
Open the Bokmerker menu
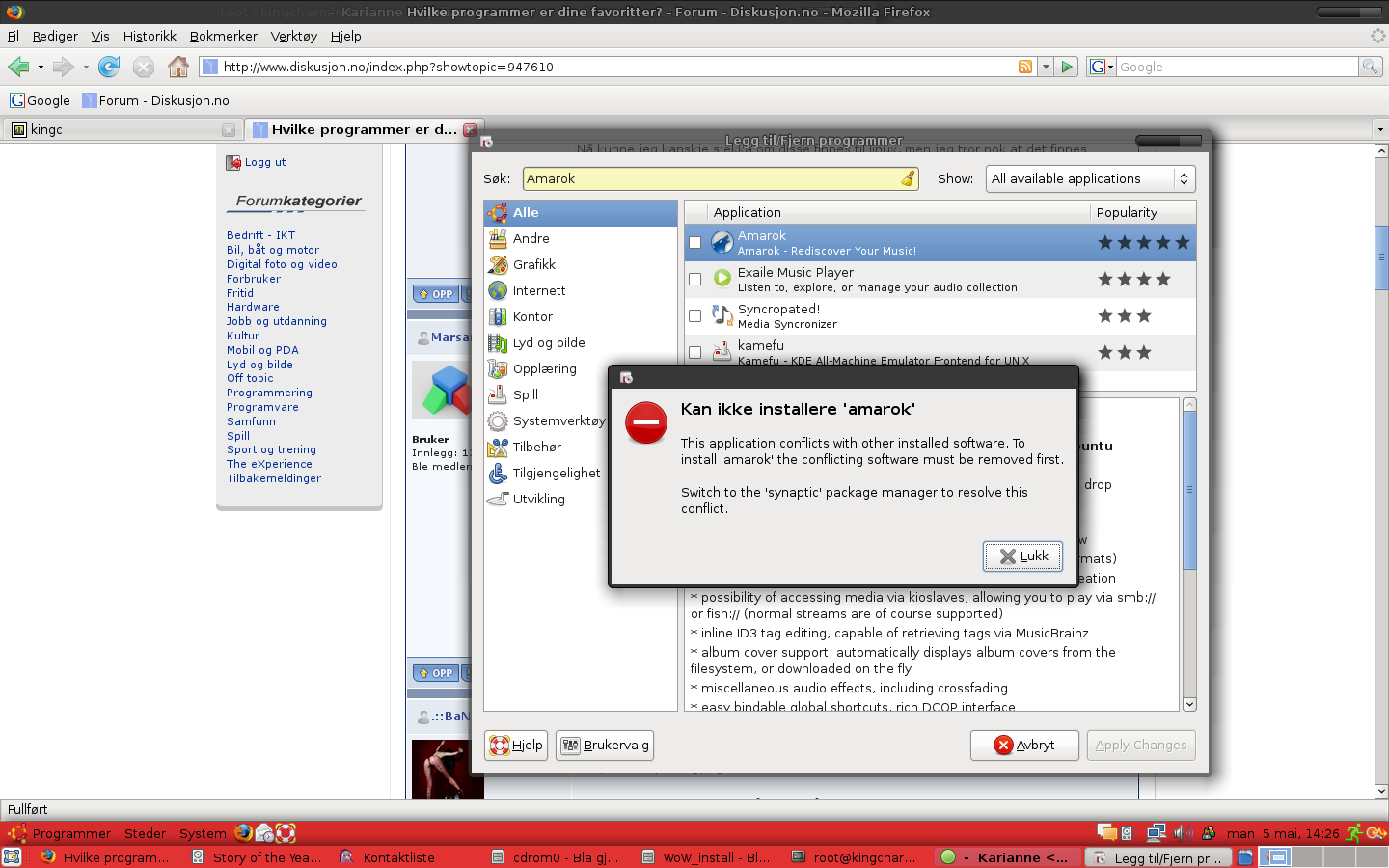point(224,36)
